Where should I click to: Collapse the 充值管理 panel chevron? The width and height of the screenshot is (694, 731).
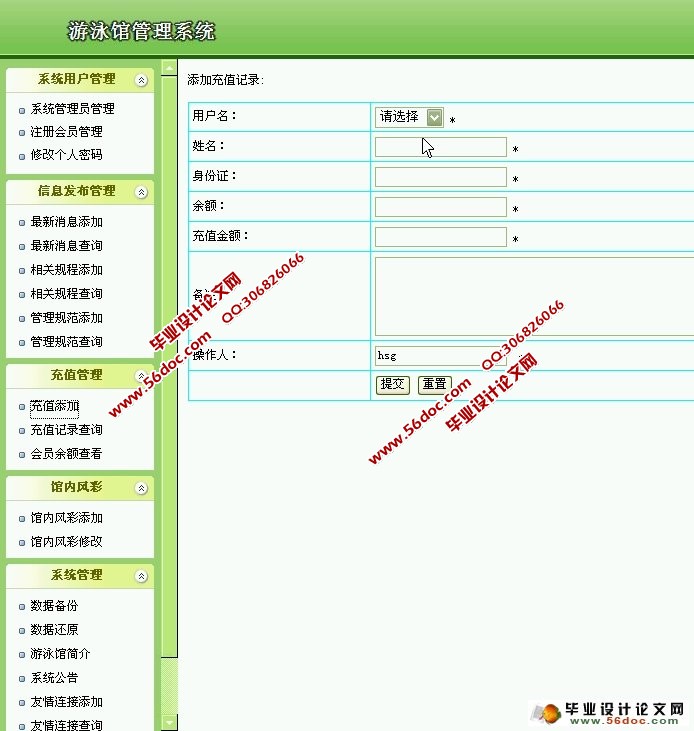[141, 376]
